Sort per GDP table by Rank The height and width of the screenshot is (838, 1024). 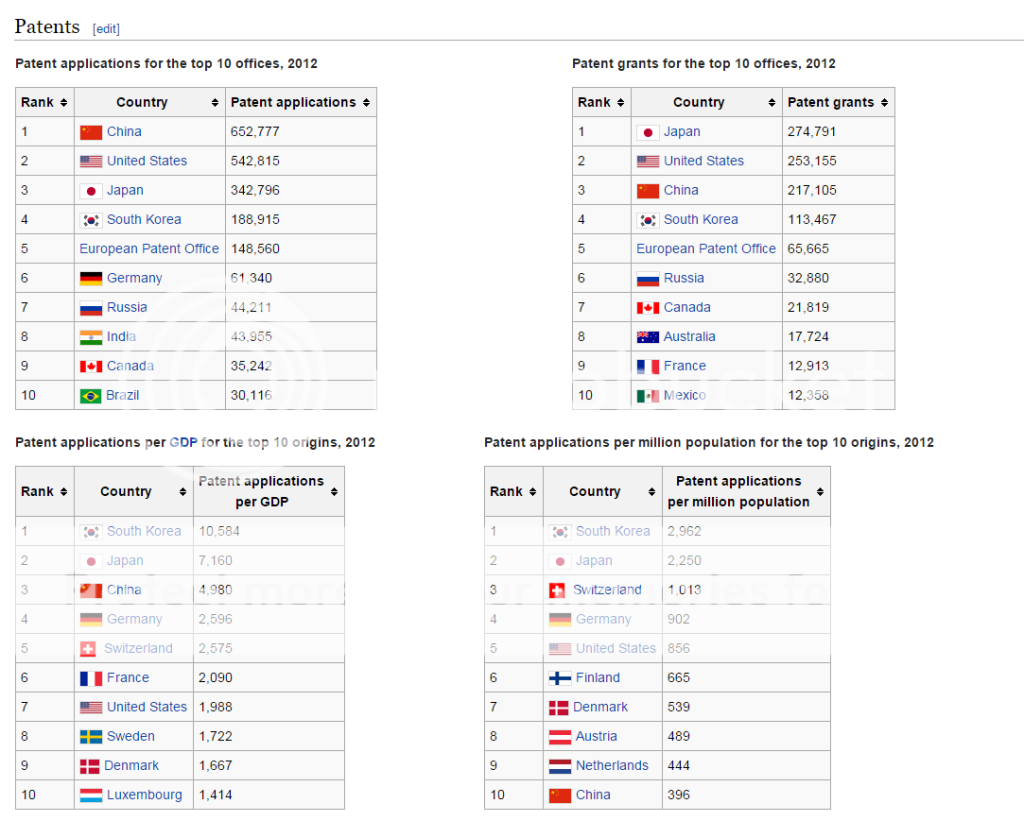[x=63, y=492]
